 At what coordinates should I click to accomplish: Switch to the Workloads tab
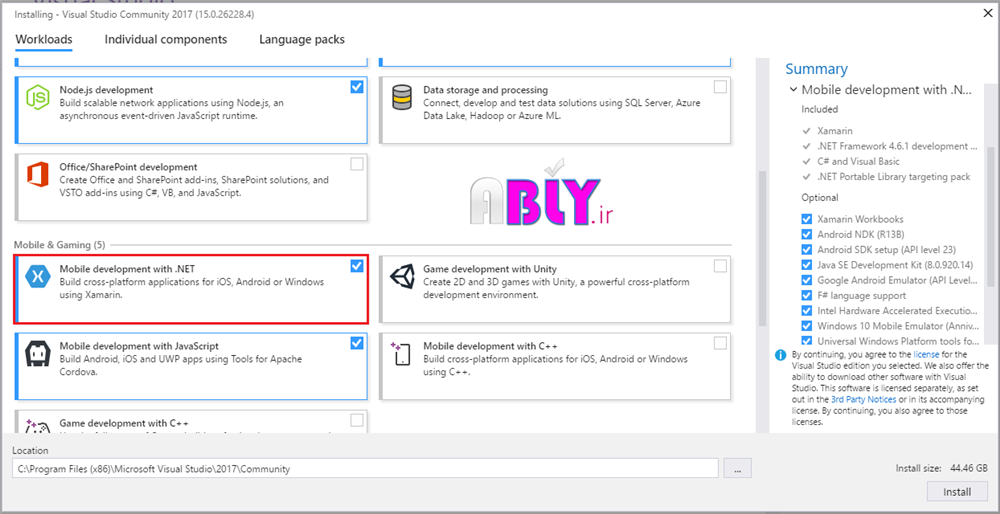[x=44, y=40]
